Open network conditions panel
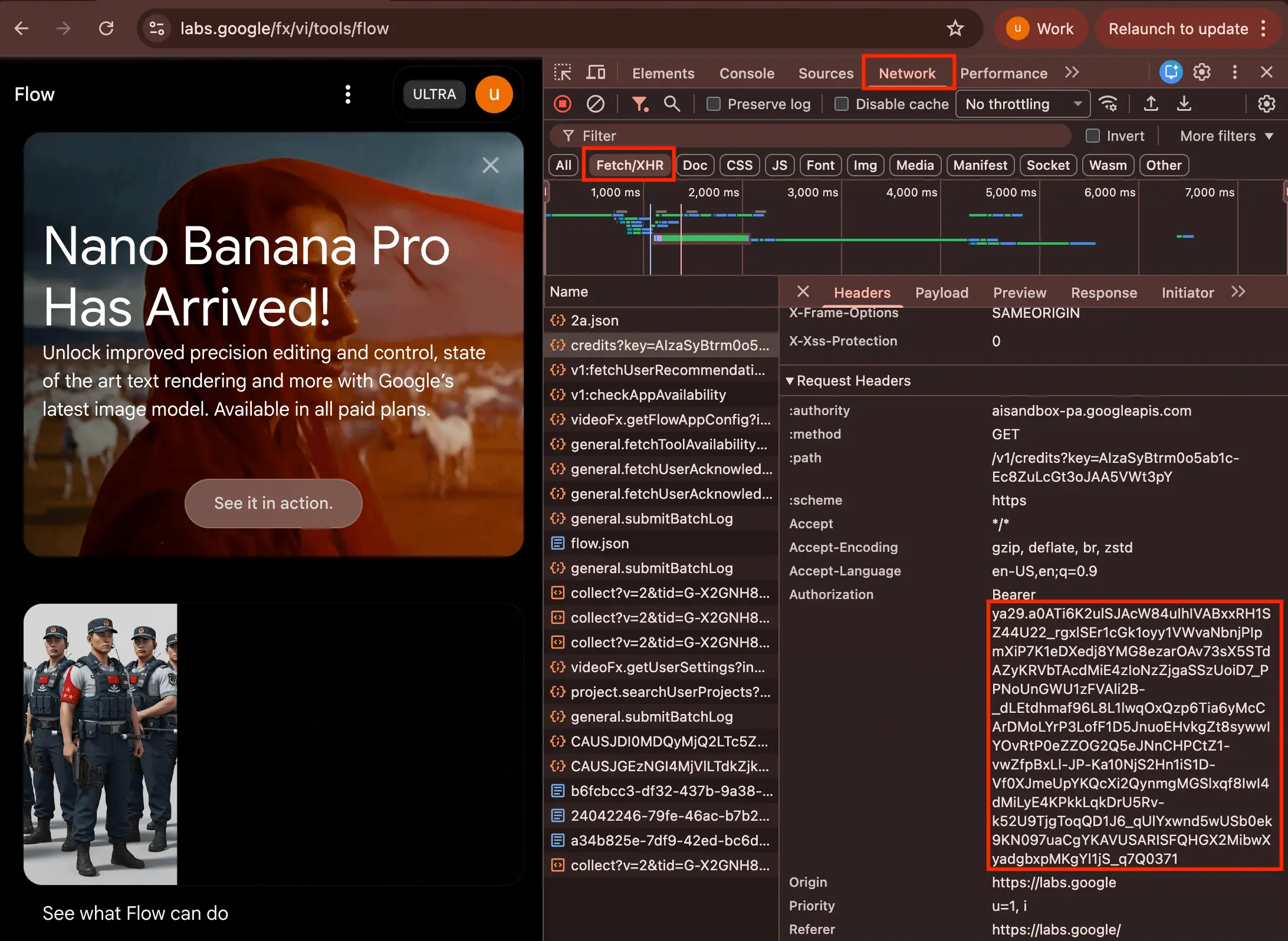 [1109, 104]
